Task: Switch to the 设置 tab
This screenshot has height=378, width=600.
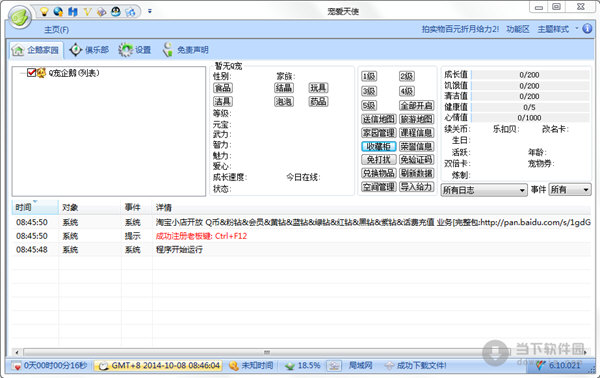Action: 135,50
